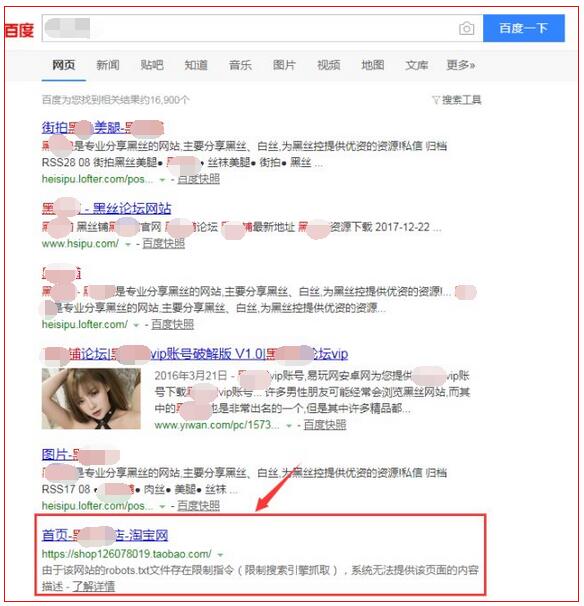Open 百度快照 for heisipu.lofter.com/ result
This screenshot has width=584, height=606.
coord(172,324)
